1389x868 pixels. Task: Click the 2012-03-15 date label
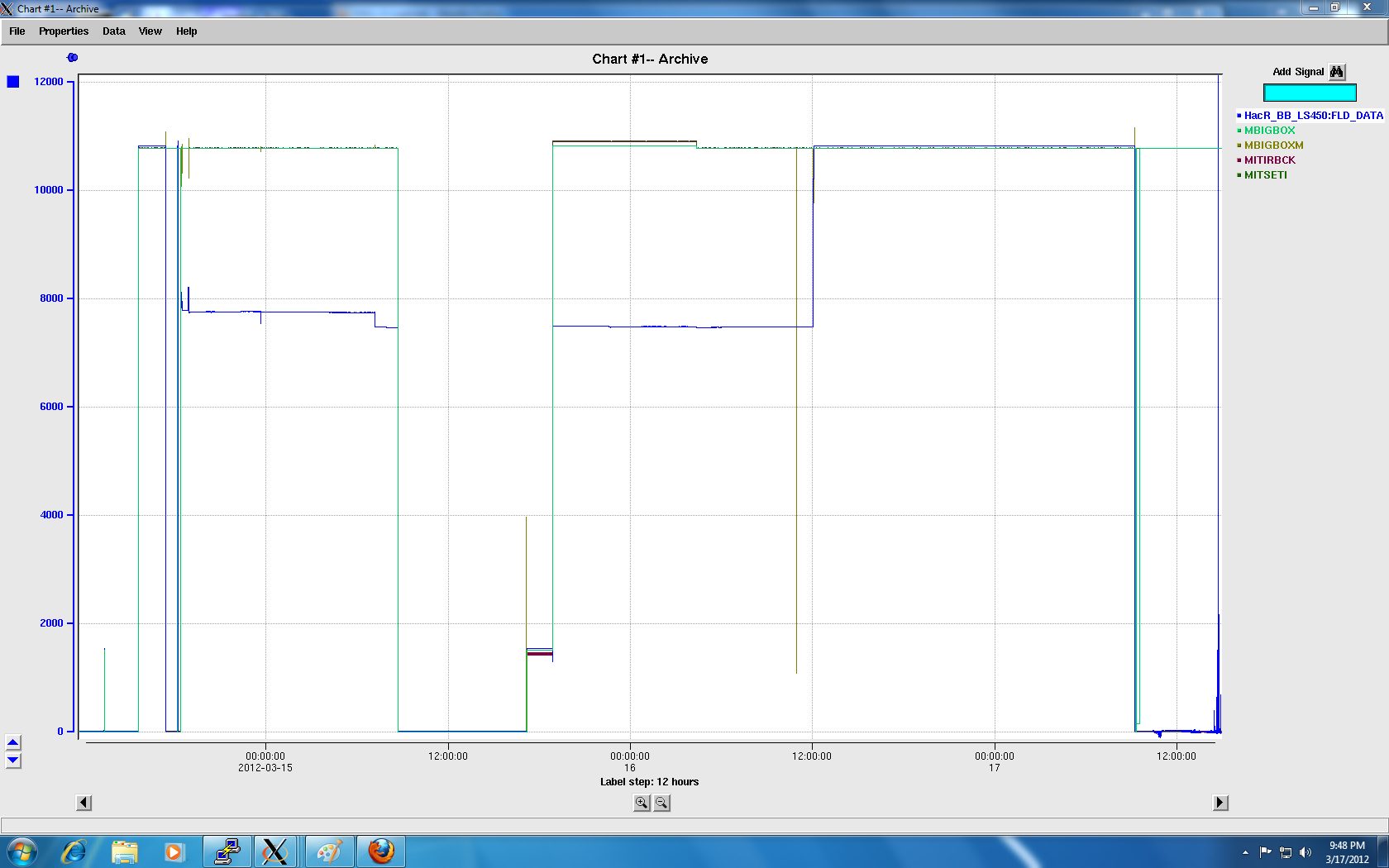pos(265,768)
